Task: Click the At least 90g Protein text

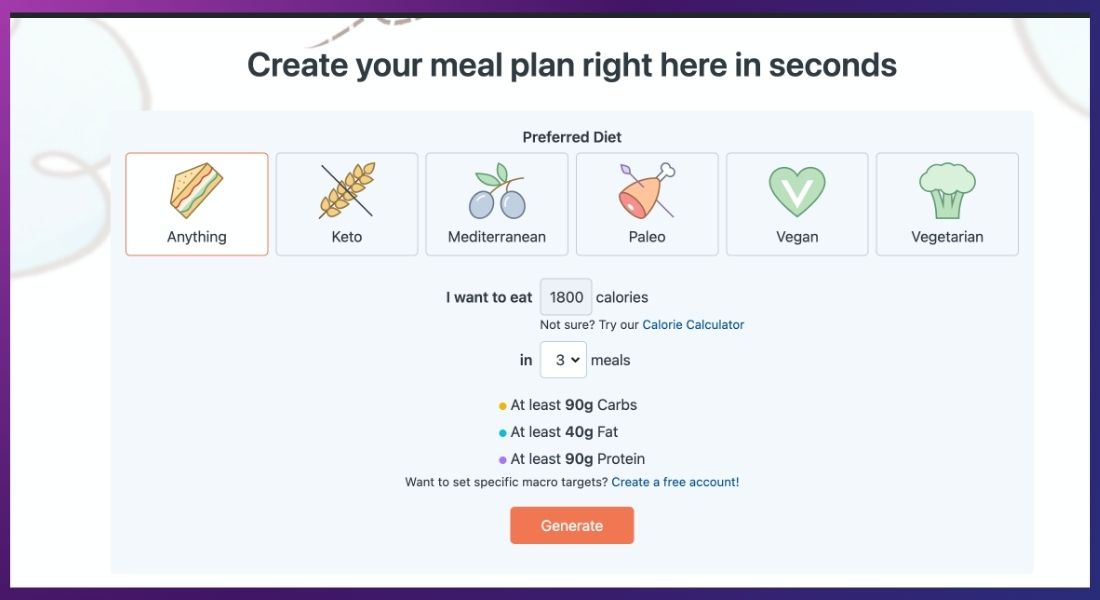Action: click(577, 459)
